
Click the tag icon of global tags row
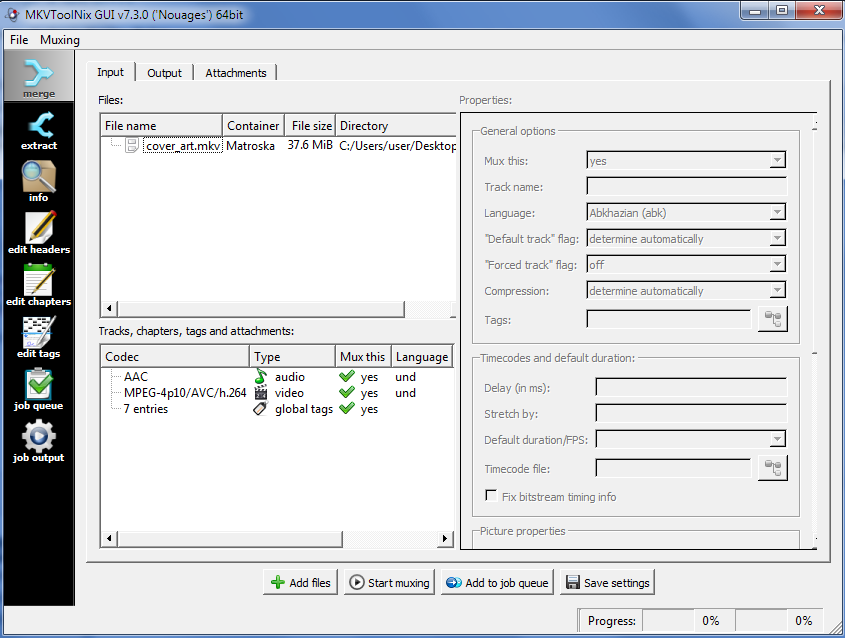click(261, 409)
